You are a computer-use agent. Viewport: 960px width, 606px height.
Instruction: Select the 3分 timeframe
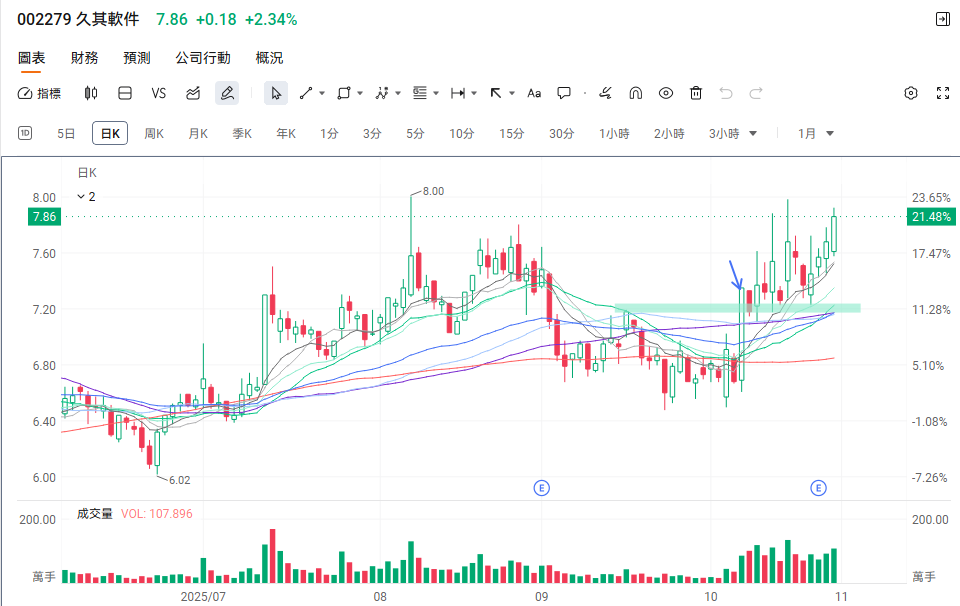pos(372,133)
